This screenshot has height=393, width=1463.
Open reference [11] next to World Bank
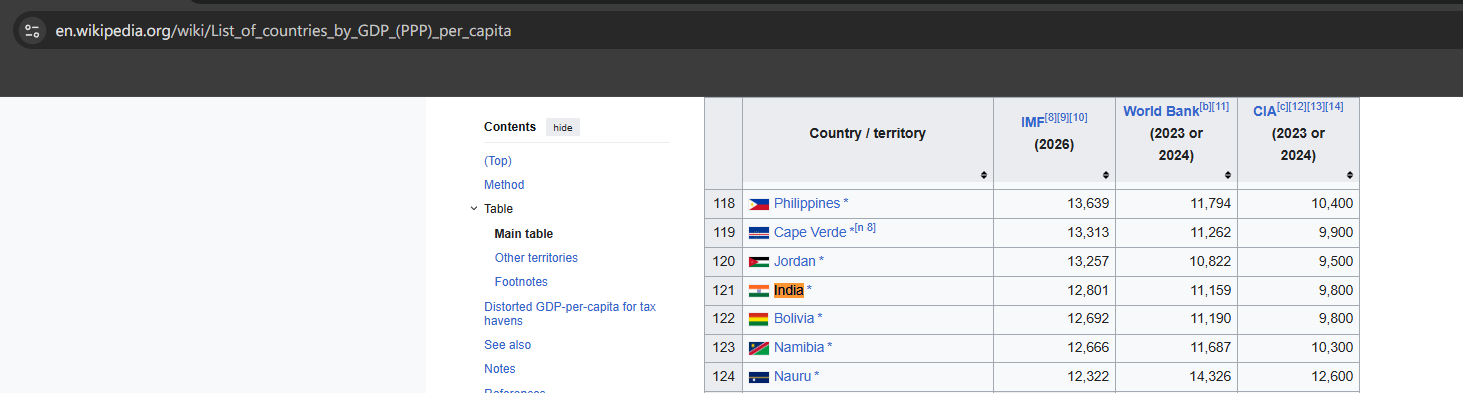(1220, 106)
